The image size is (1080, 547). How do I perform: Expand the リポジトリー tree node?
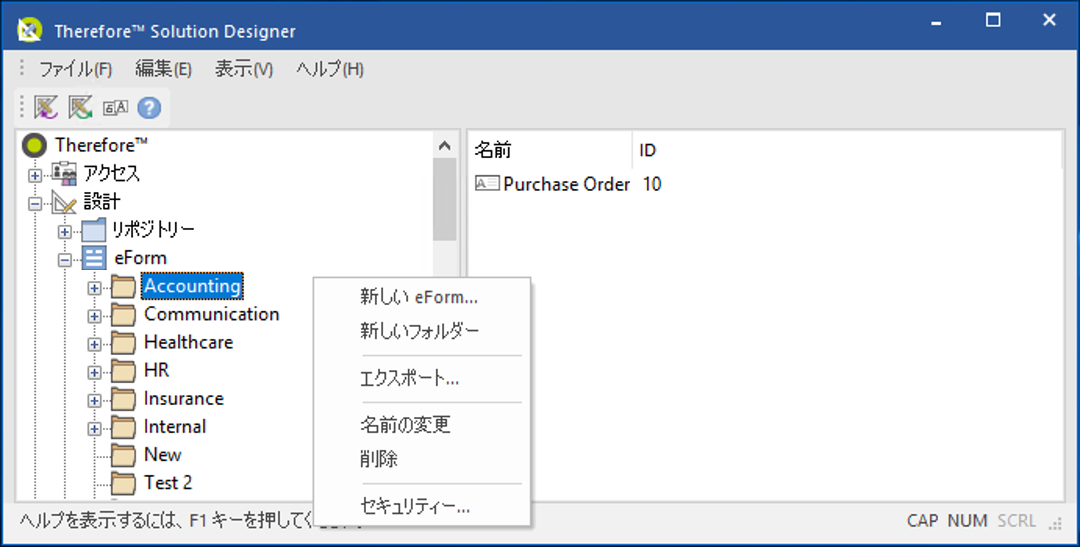point(65,232)
